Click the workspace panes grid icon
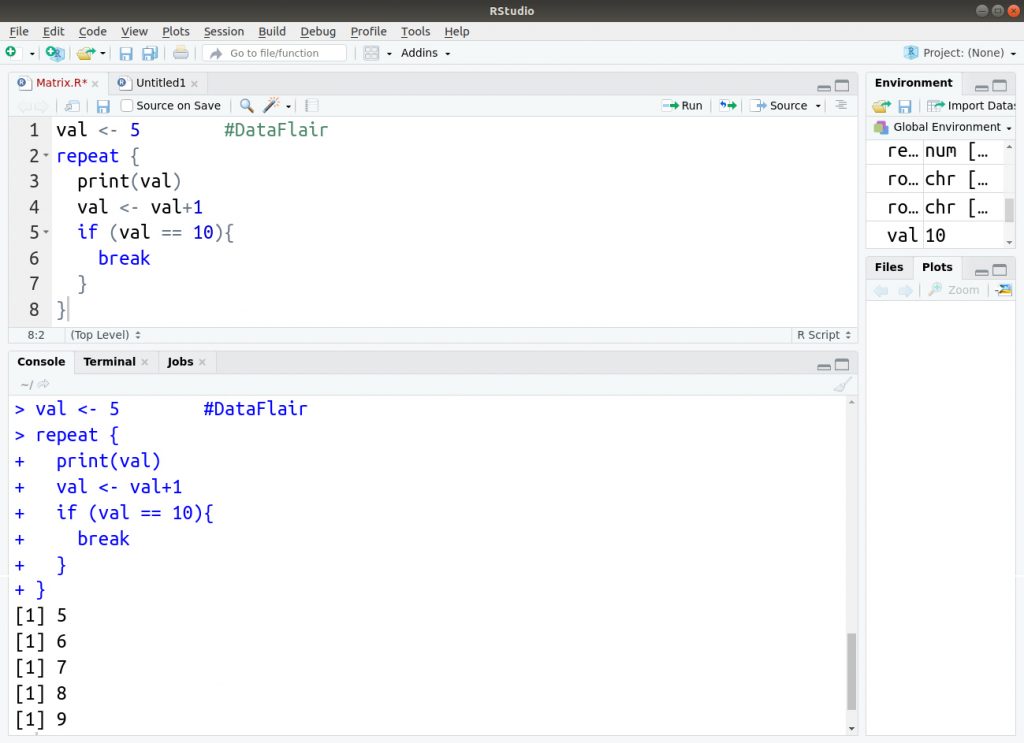This screenshot has height=743, width=1024. point(371,53)
